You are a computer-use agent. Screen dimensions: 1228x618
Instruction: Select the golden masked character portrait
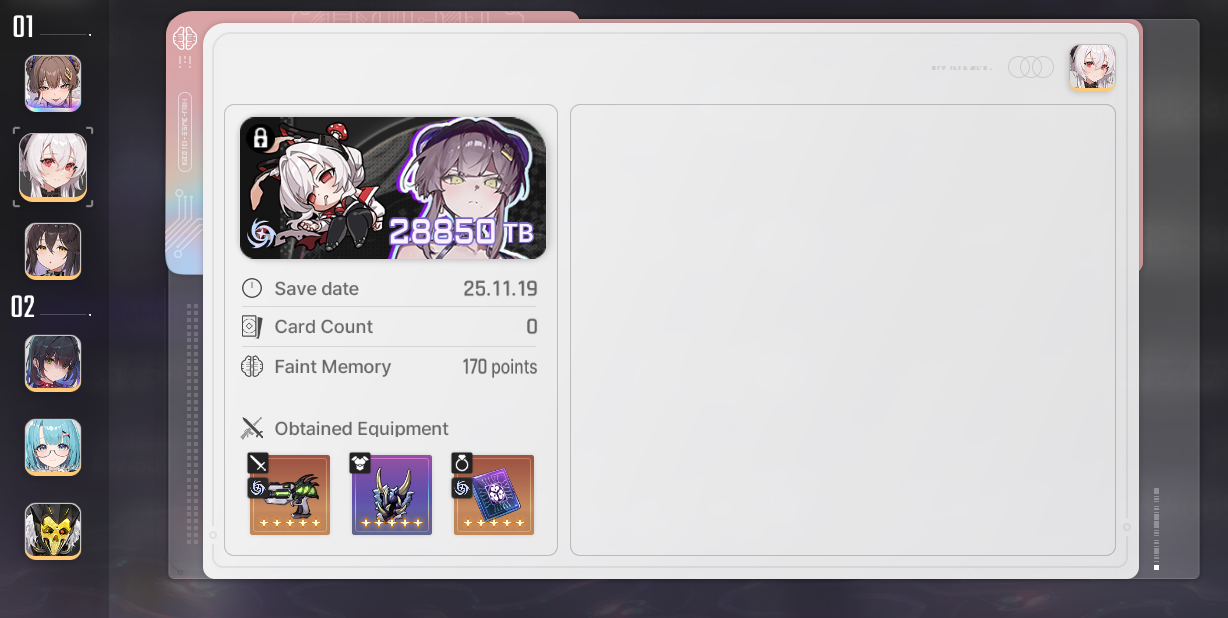click(53, 531)
